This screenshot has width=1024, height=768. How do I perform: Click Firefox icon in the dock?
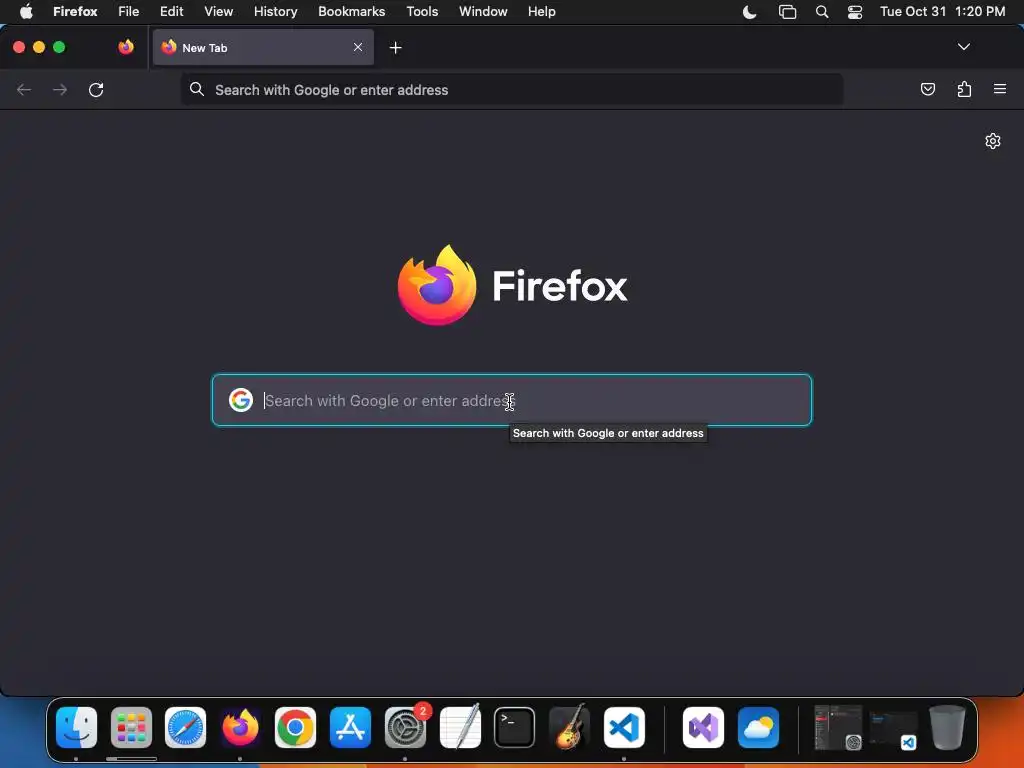point(240,727)
